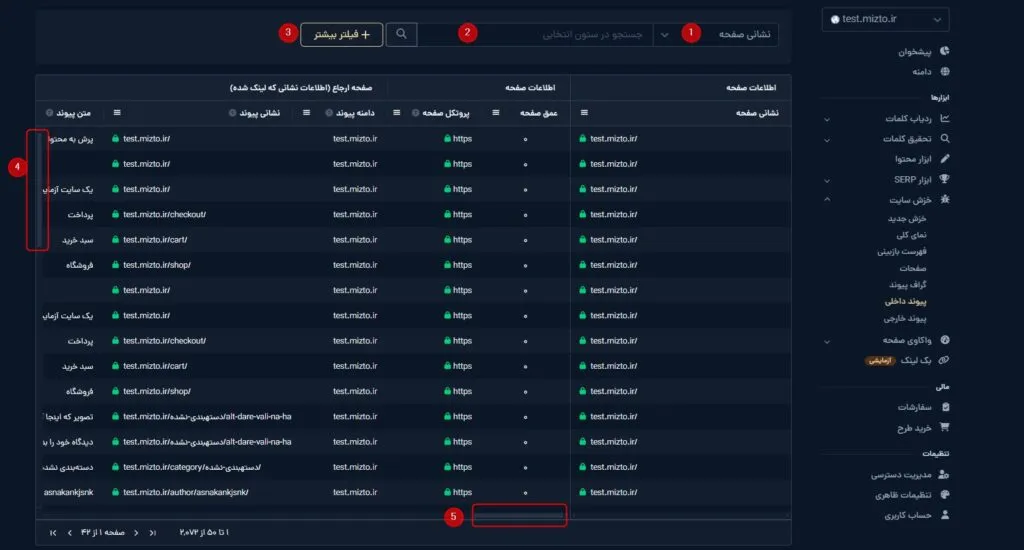Click the table's horizontal scrollbar thumb

coord(519,515)
